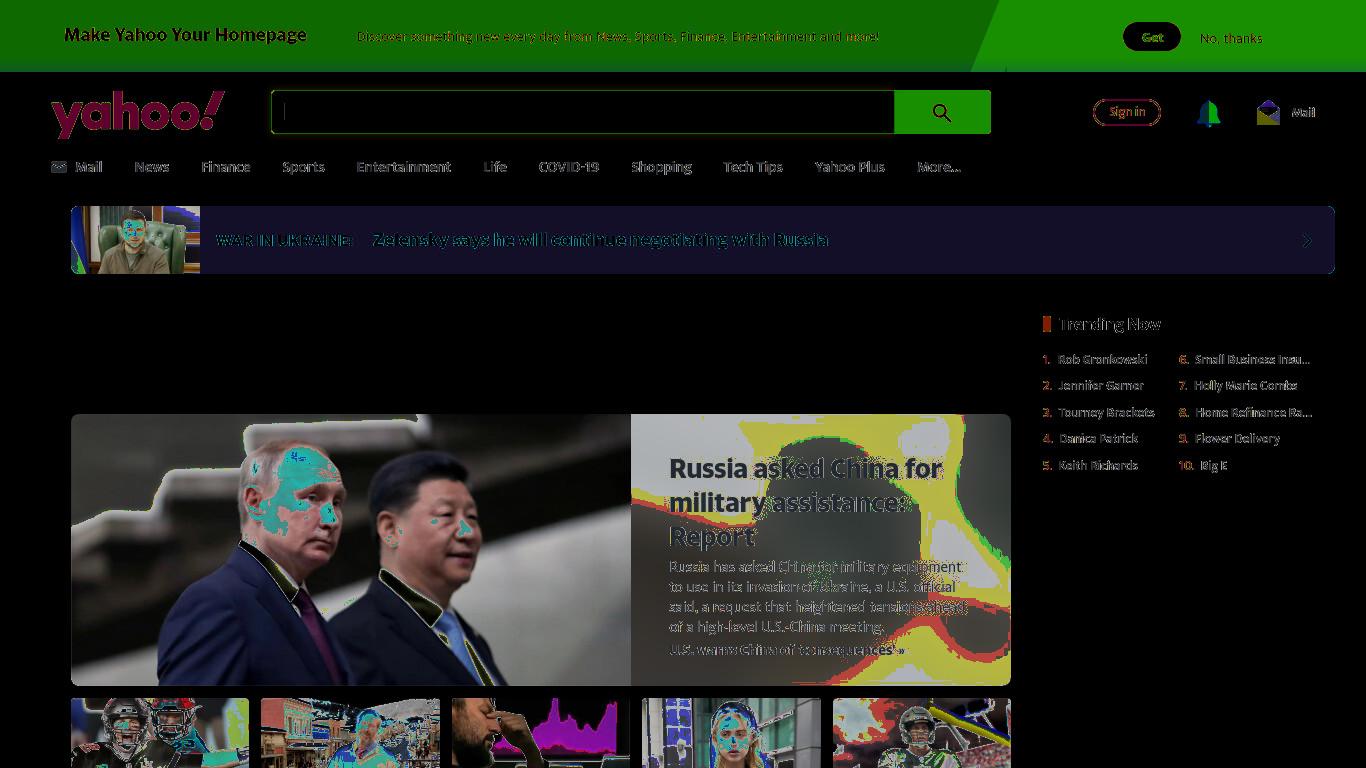Select Tech Tips in the navigation bar
The width and height of the screenshot is (1366, 768).
(x=753, y=167)
